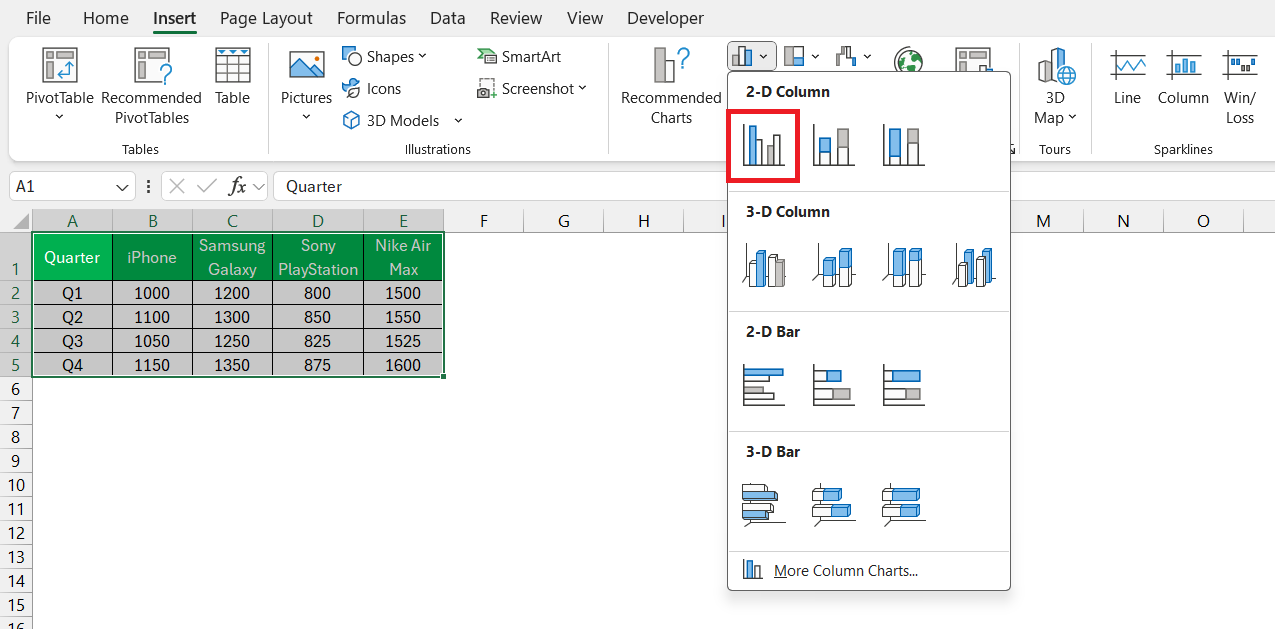Select the Nike Air Max header cell
The width and height of the screenshot is (1275, 629).
tap(403, 257)
